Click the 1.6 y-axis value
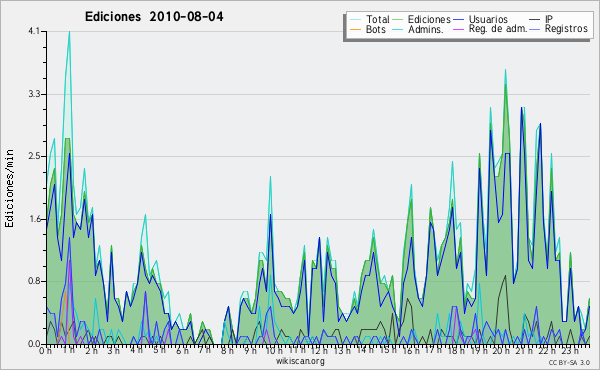Image resolution: width=600 pixels, height=370 pixels. 34,219
